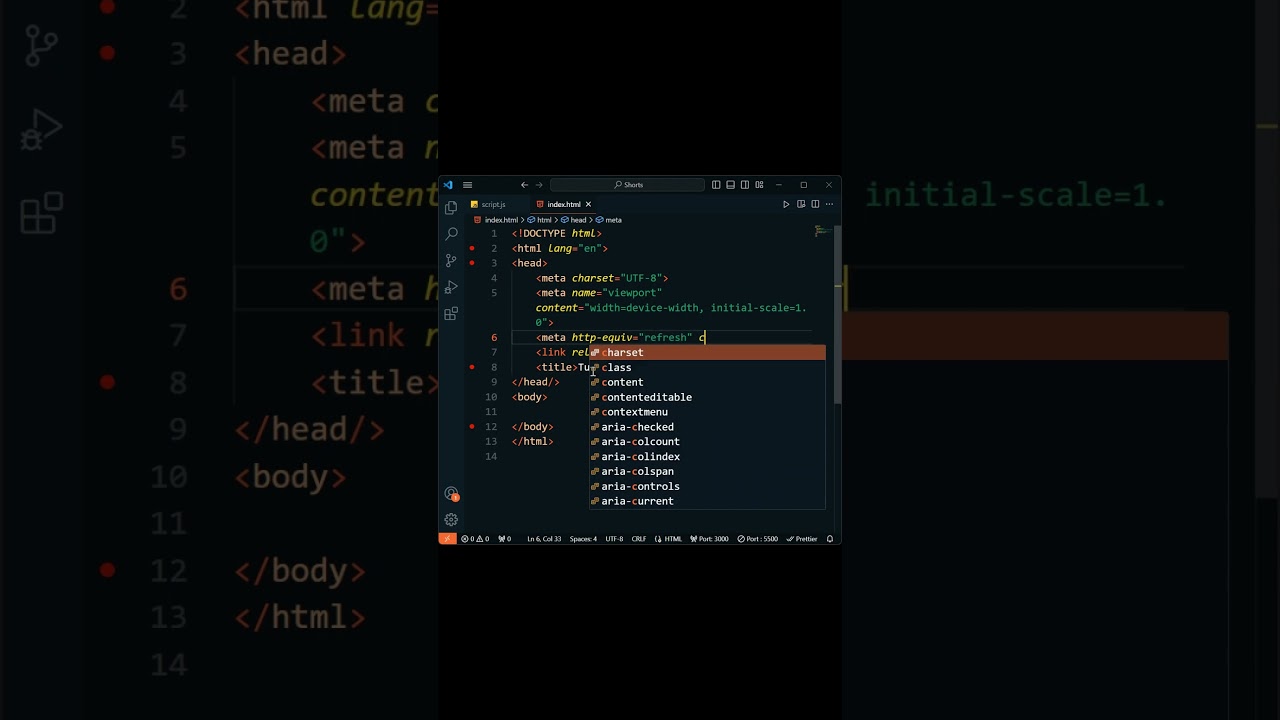Select the class suggestion
This screenshot has width=1280, height=720.
pos(707,367)
